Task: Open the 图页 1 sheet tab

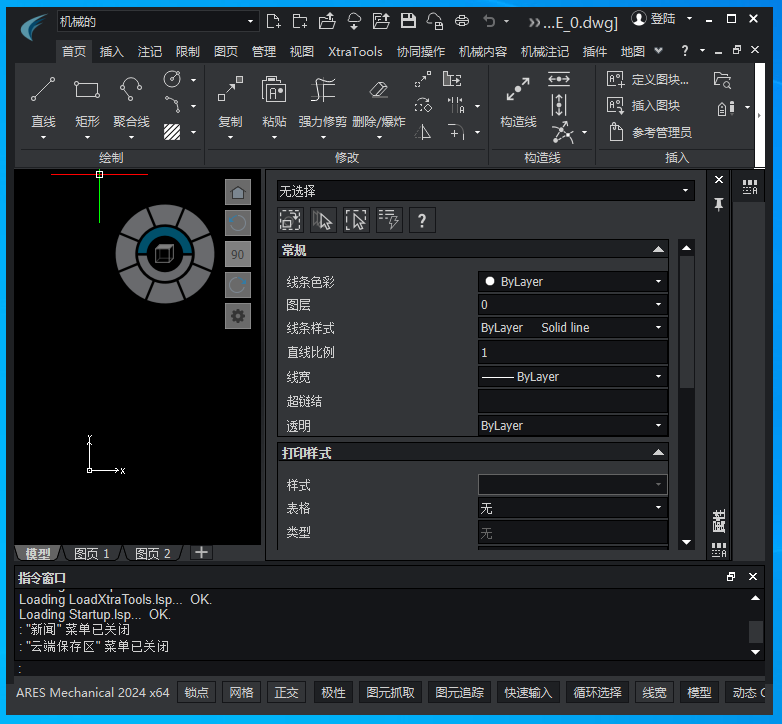Action: pyautogui.click(x=92, y=553)
